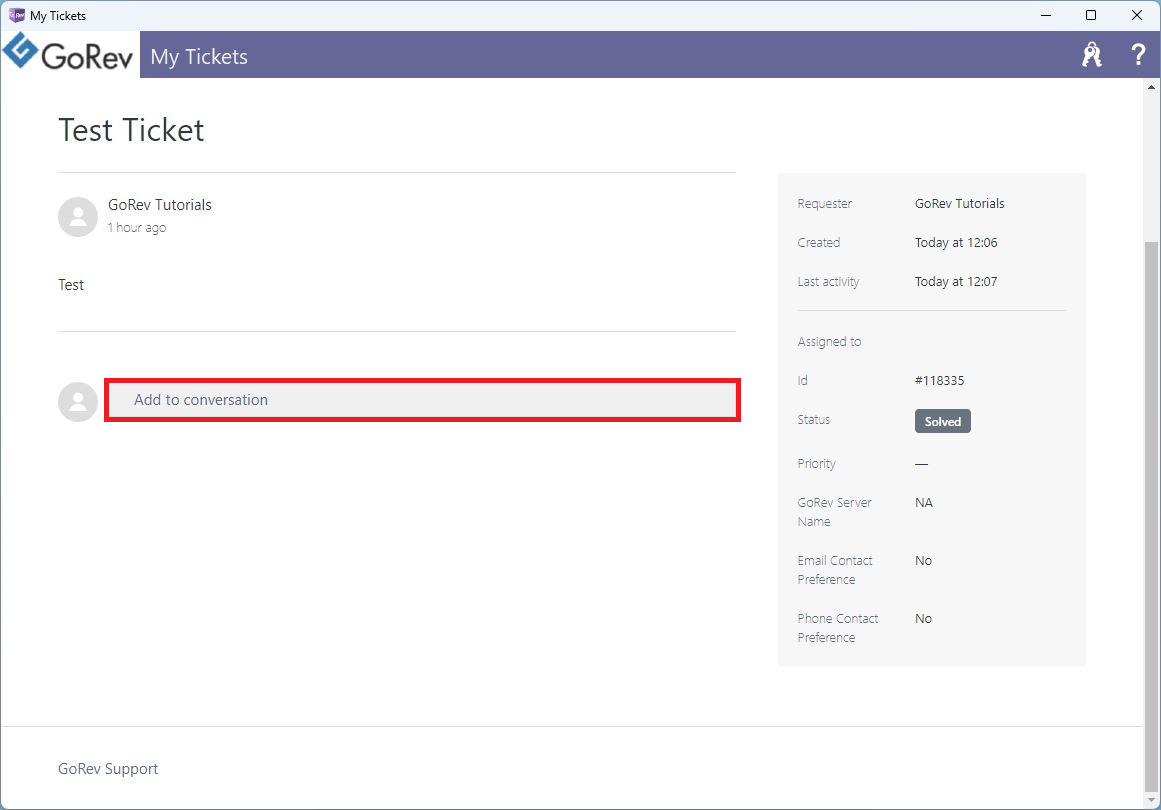Screen dimensions: 1161x810
Task: Minimize the My Tickets window
Action: coord(1045,15)
